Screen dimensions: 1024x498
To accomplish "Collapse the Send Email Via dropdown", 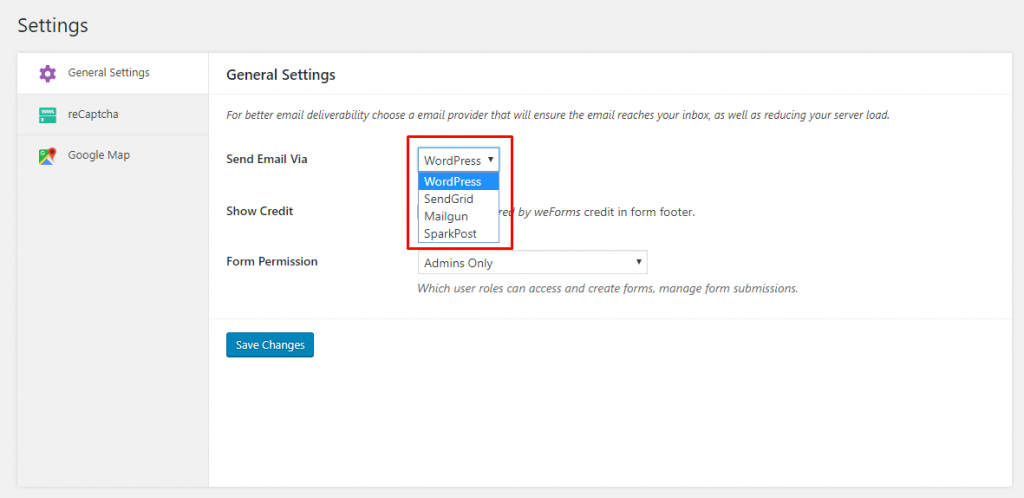I will coord(458,160).
